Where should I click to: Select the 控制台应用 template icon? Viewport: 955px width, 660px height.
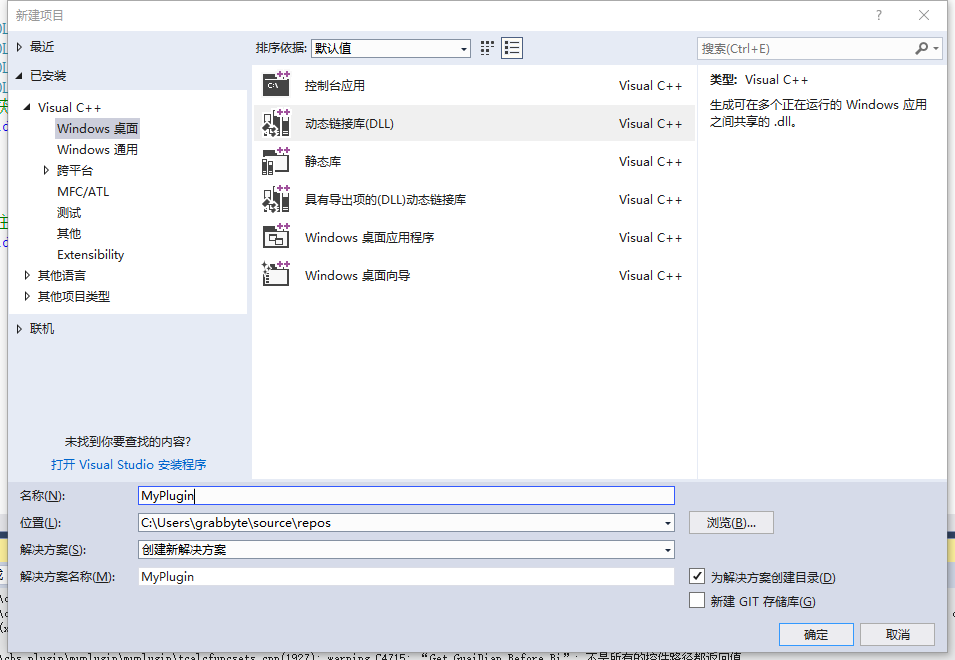point(276,85)
